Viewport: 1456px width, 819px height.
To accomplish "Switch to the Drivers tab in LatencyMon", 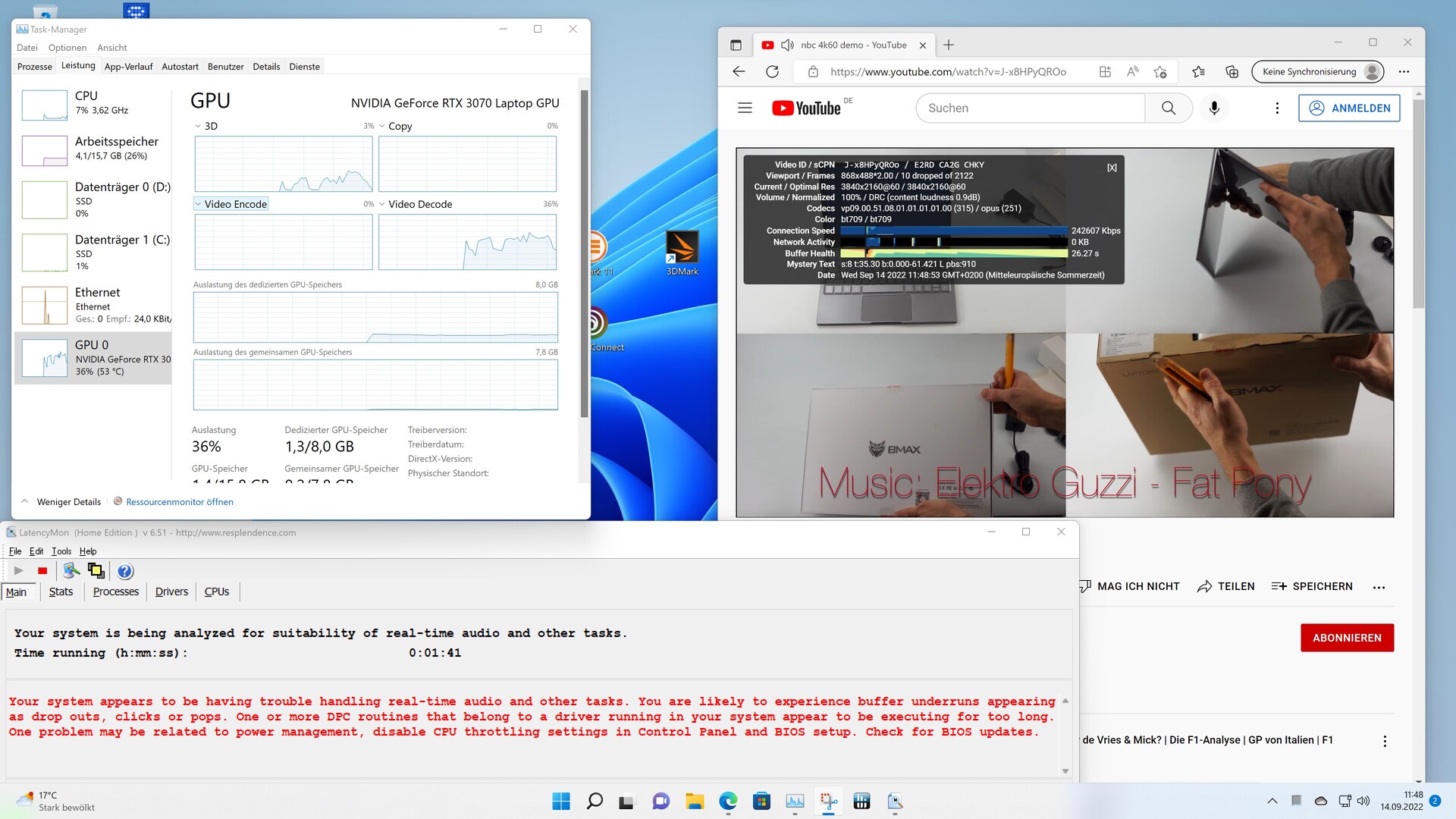I will point(171,591).
